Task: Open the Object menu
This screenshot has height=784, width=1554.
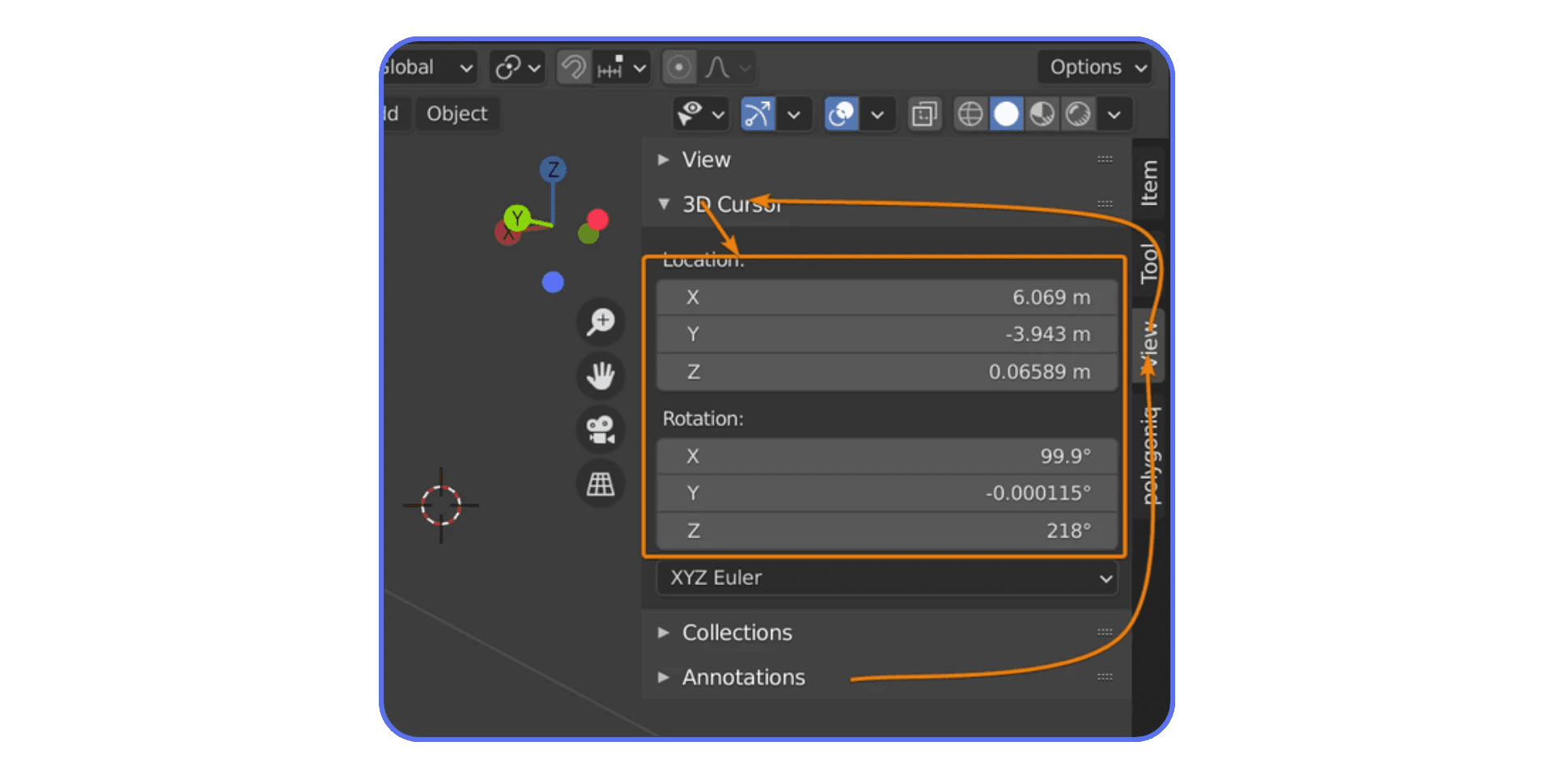Action: [457, 113]
